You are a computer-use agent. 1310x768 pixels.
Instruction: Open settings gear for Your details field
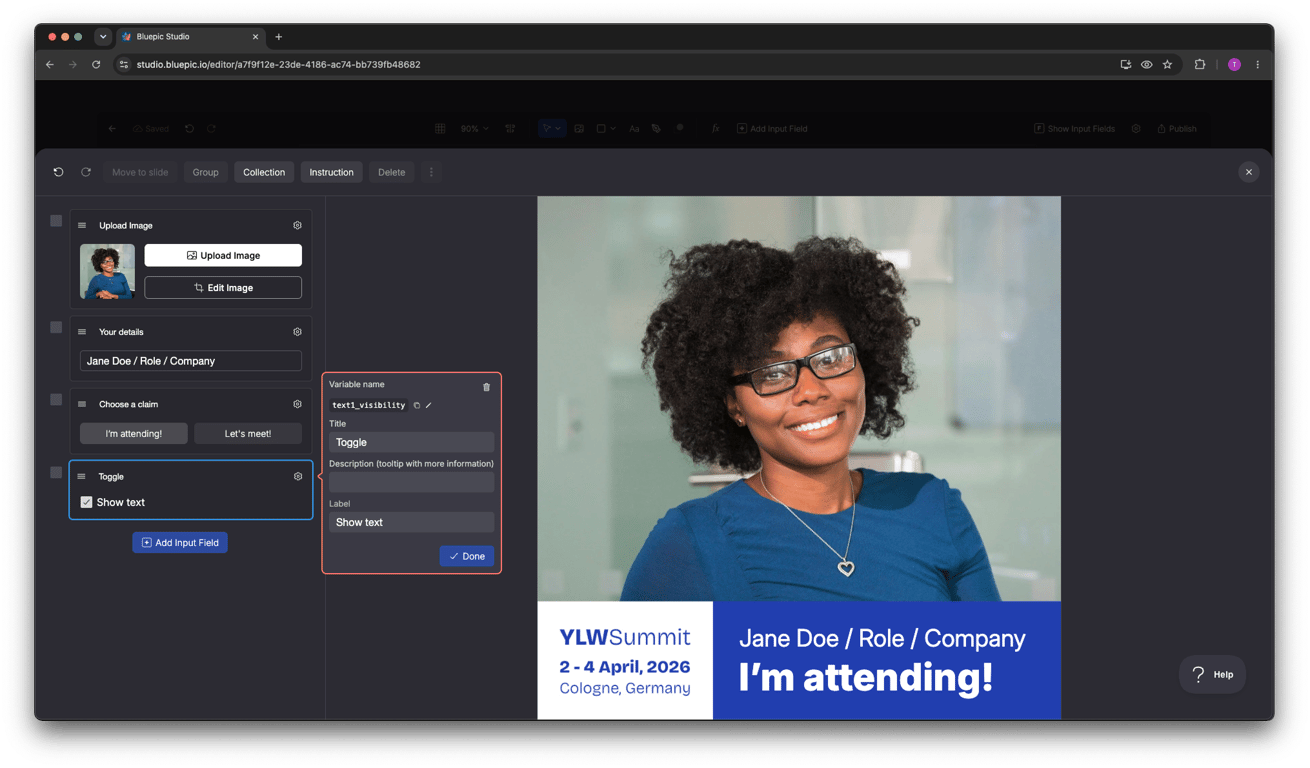point(297,332)
